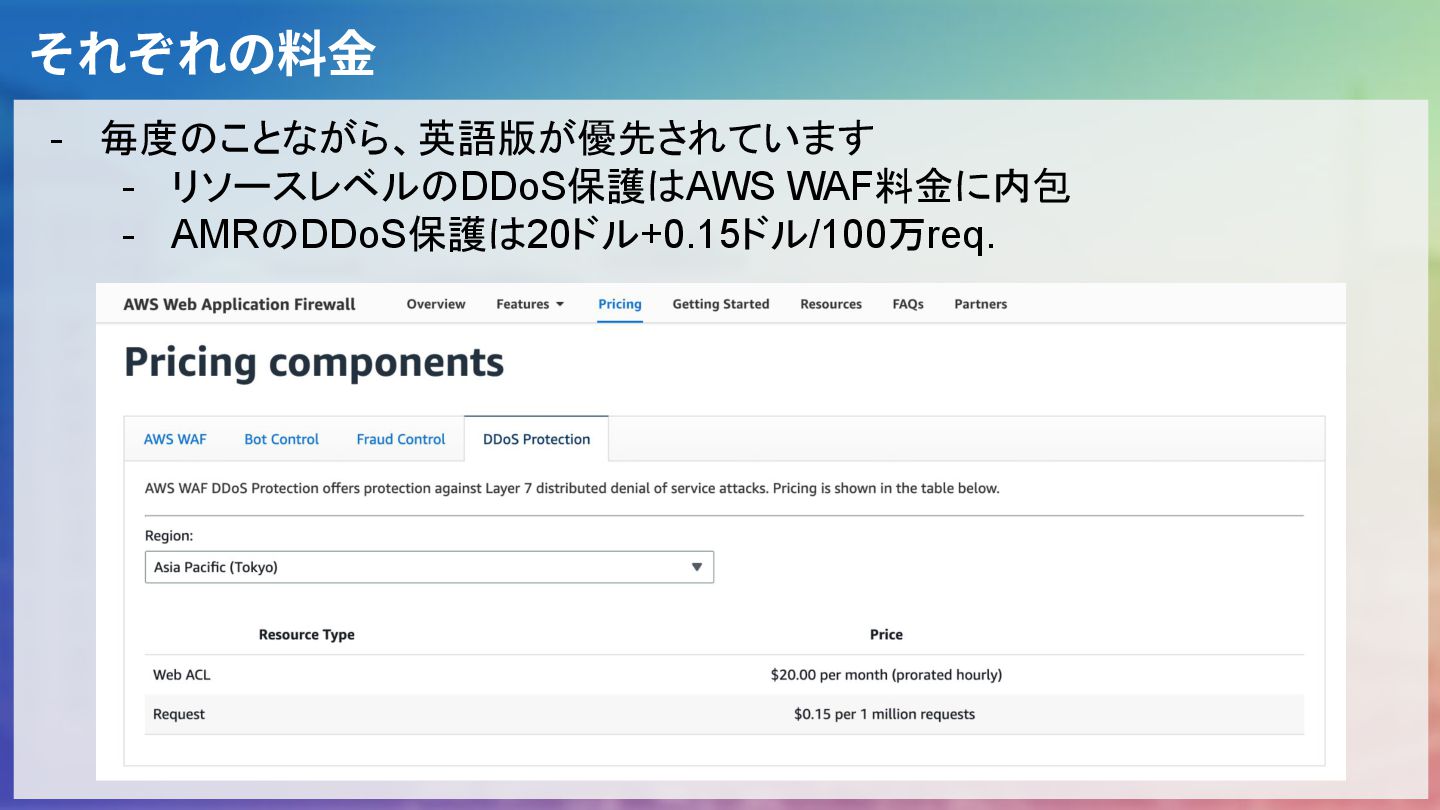Click the bullet about リソースレベルのDDoS保護
The height and width of the screenshot is (810, 1440).
(620, 186)
